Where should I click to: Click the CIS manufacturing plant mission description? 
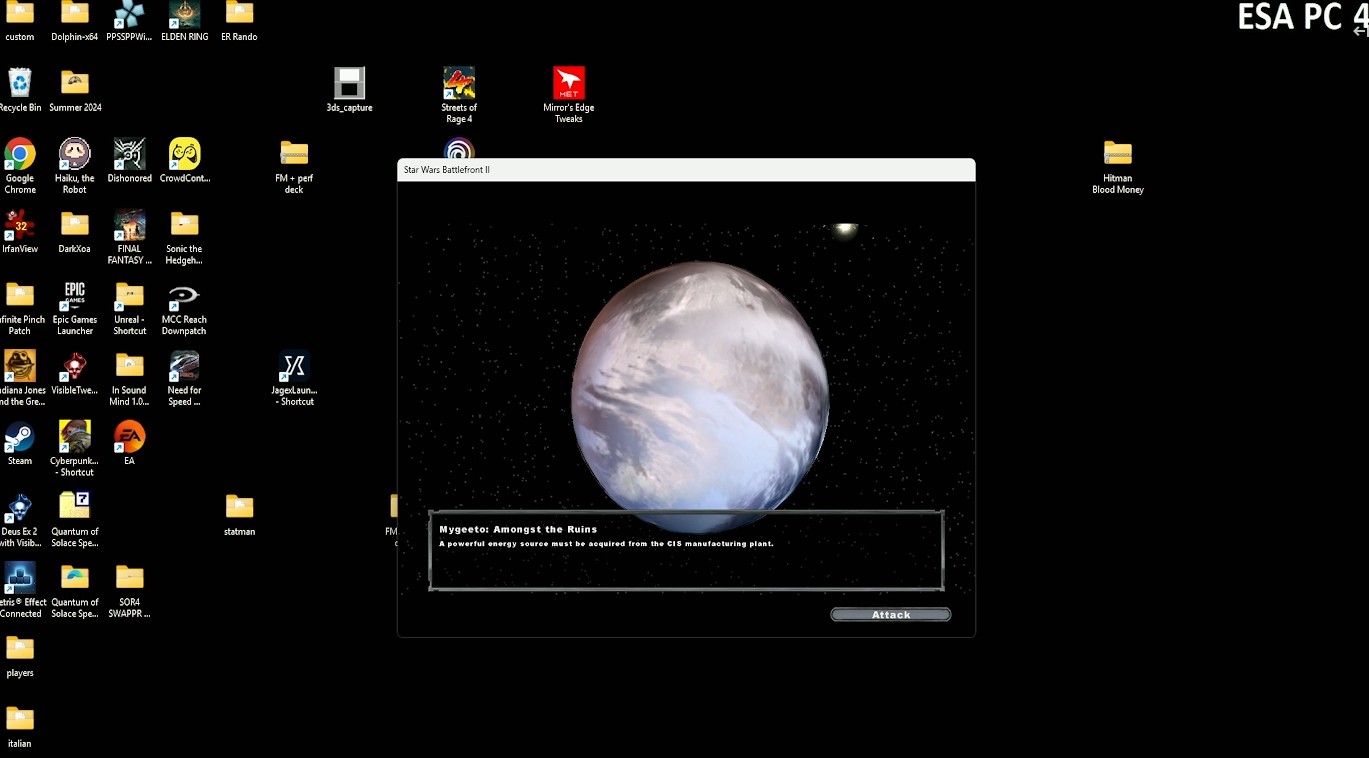point(606,544)
